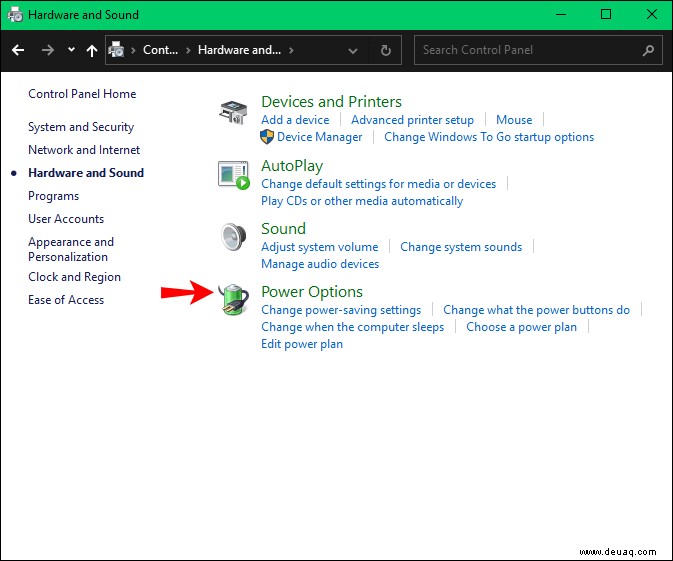Click the Sound speaker icon
The image size is (673, 561).
pyautogui.click(x=233, y=237)
